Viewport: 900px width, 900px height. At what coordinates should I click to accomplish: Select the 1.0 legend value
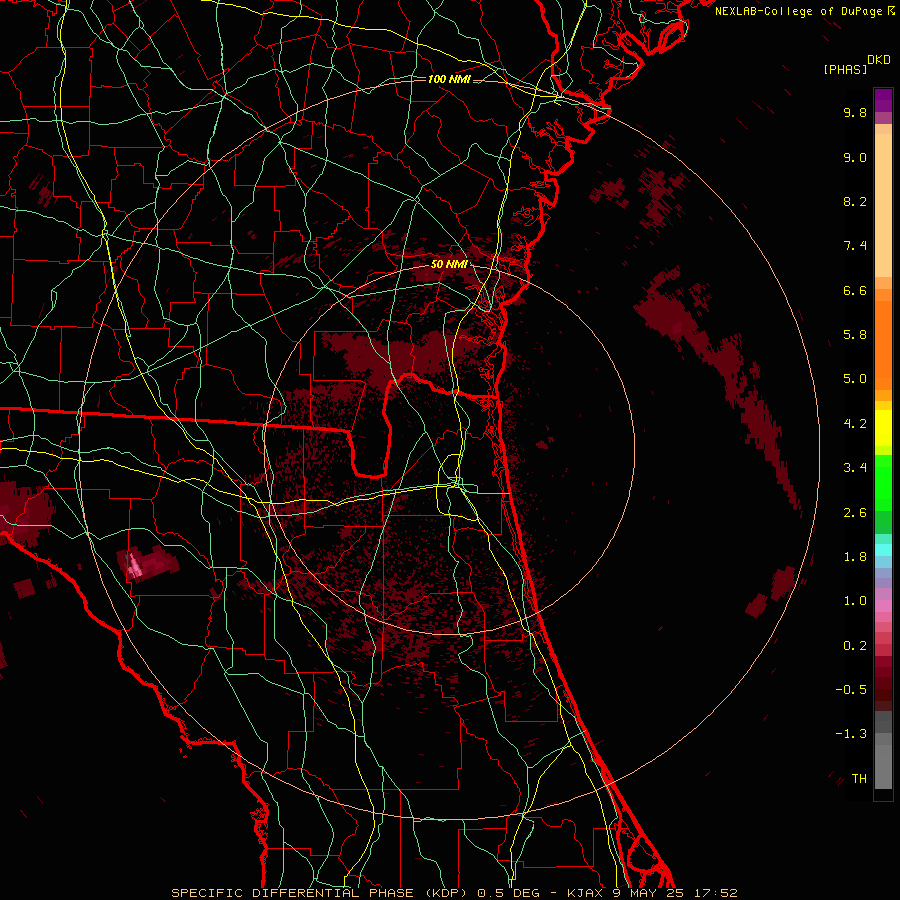tap(855, 601)
